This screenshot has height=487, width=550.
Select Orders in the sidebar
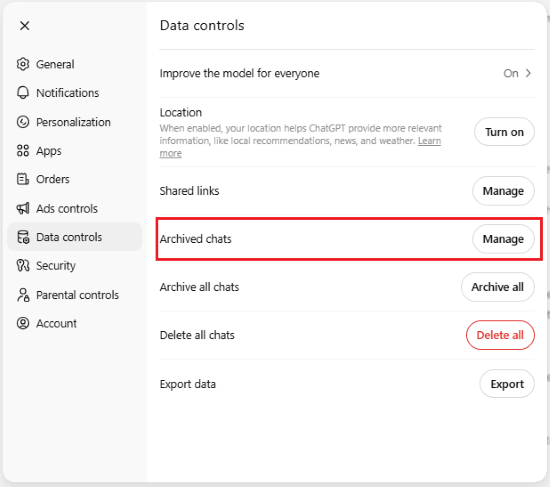[x=74, y=179]
